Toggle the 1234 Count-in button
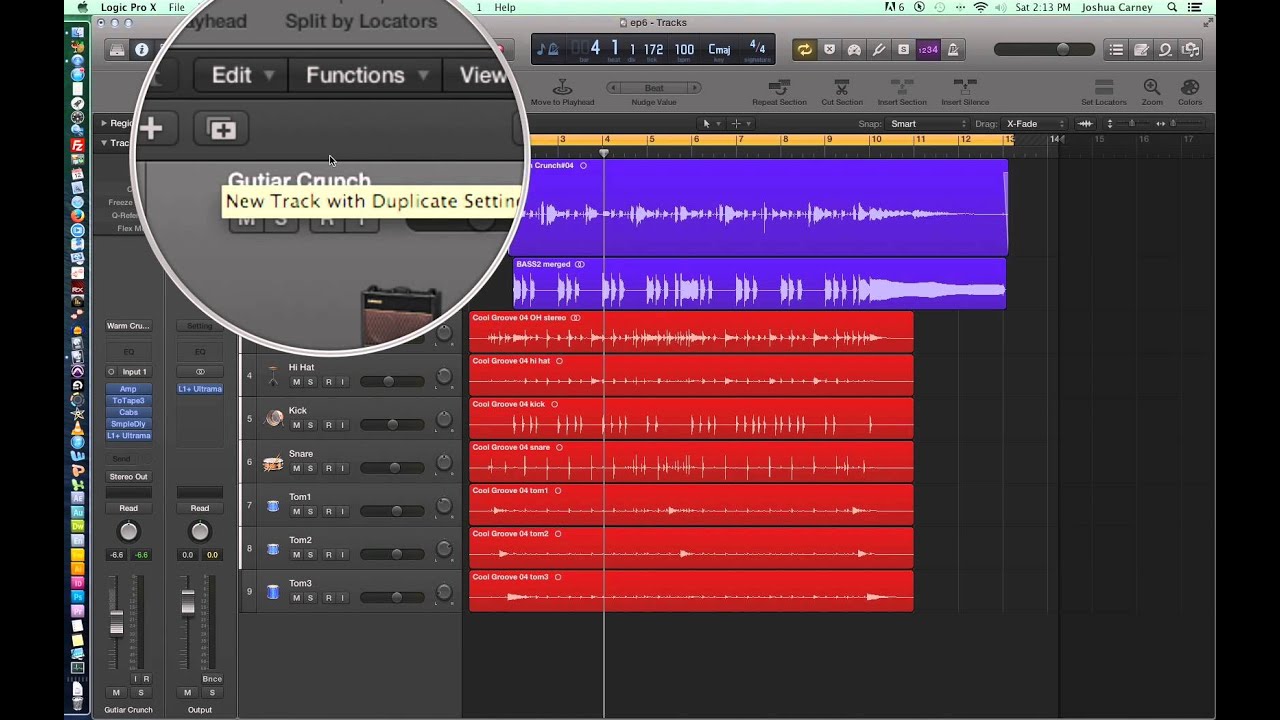 928,49
